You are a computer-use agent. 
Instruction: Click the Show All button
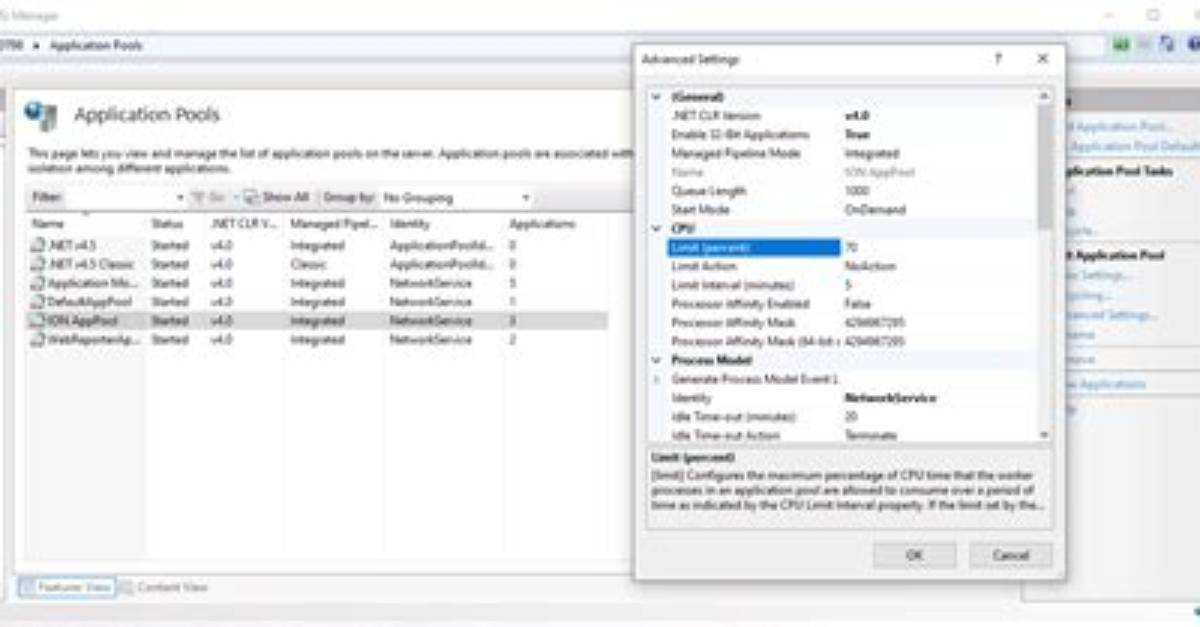(277, 197)
